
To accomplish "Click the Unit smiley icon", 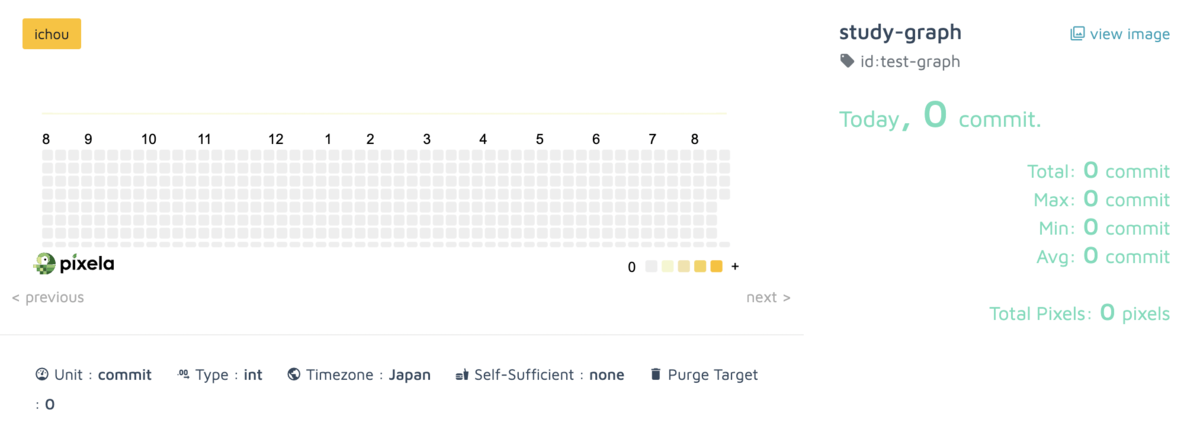I will [x=42, y=375].
